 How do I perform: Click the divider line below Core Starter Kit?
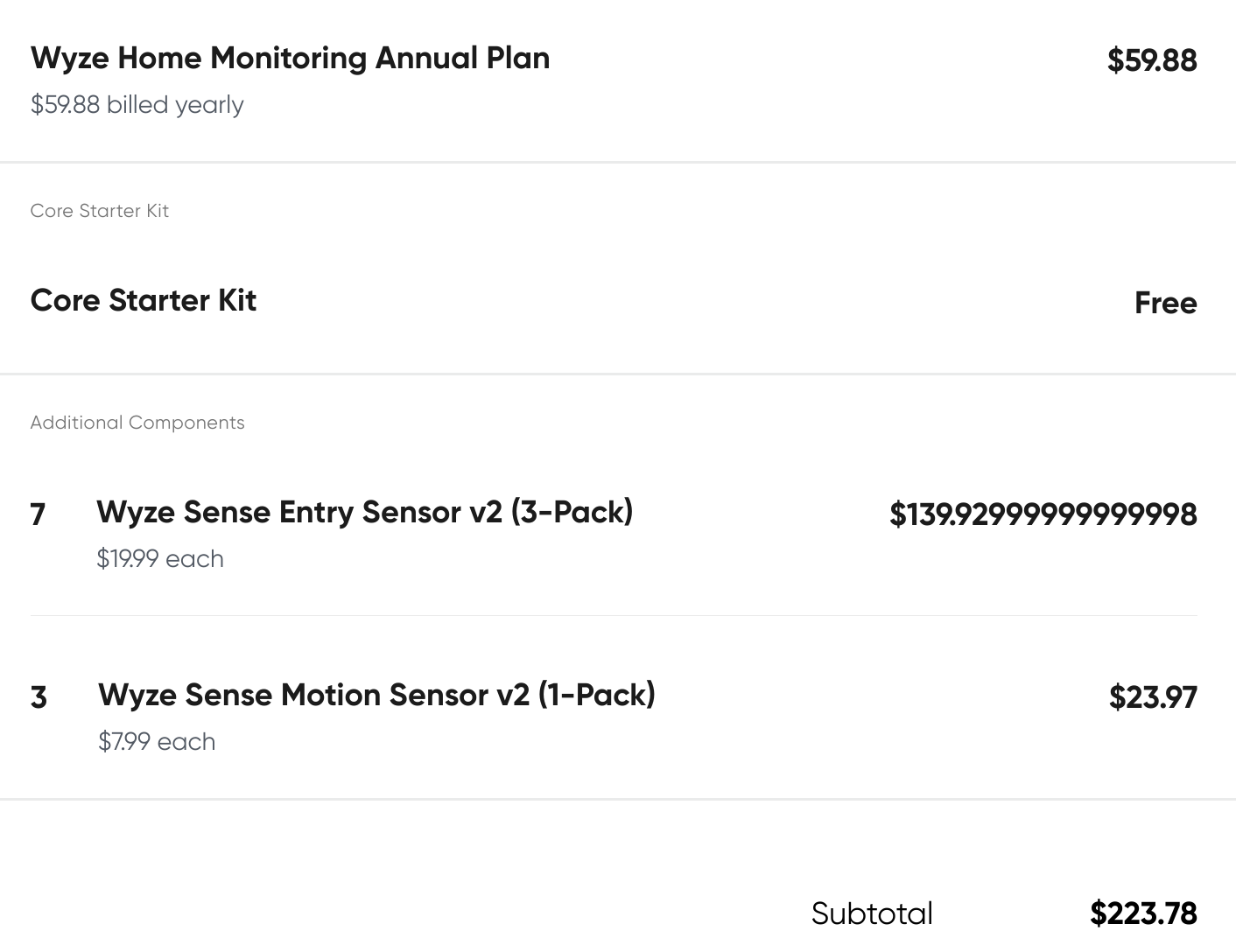pos(618,374)
